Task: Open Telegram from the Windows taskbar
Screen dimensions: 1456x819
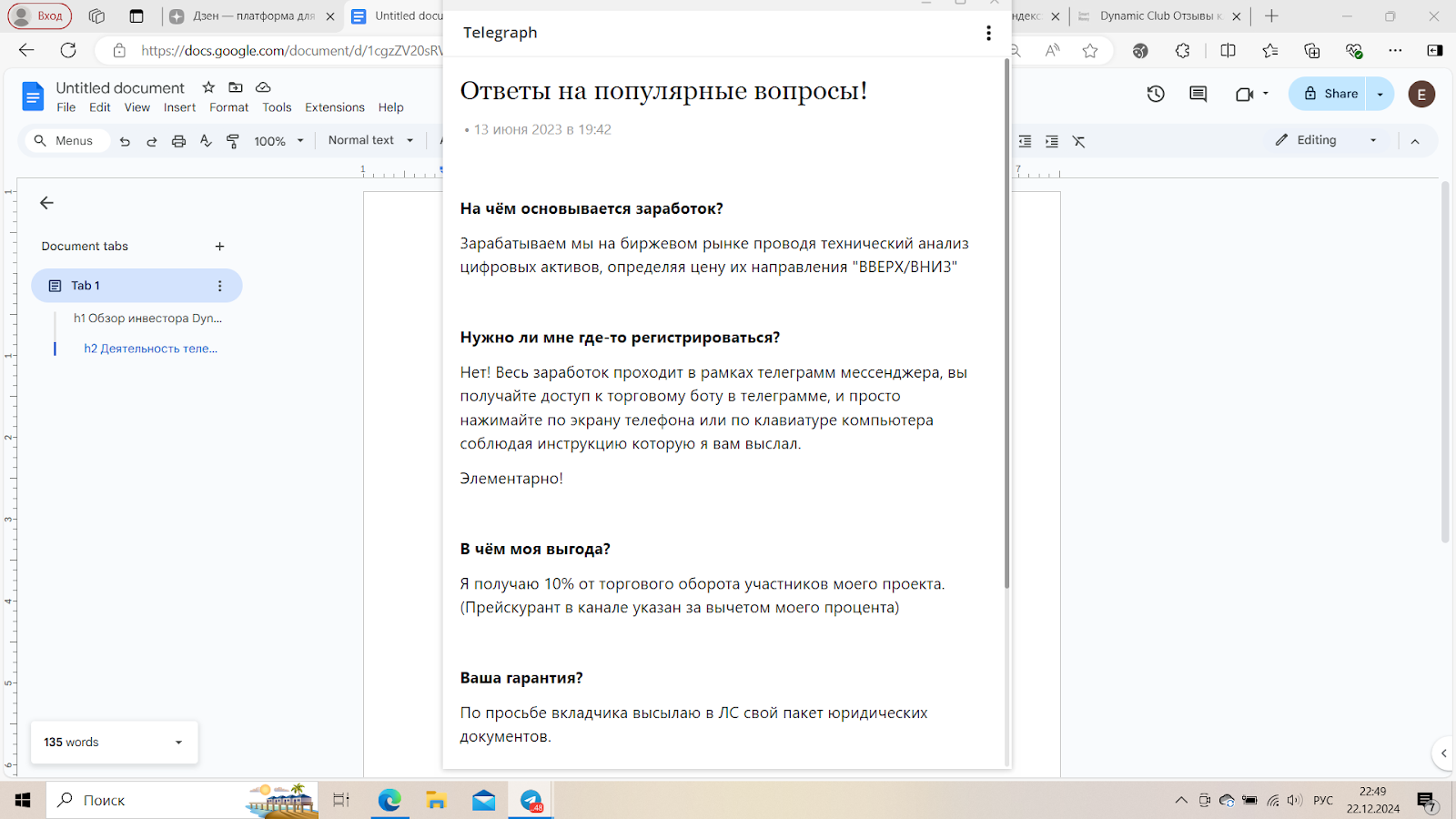Action: tap(531, 801)
